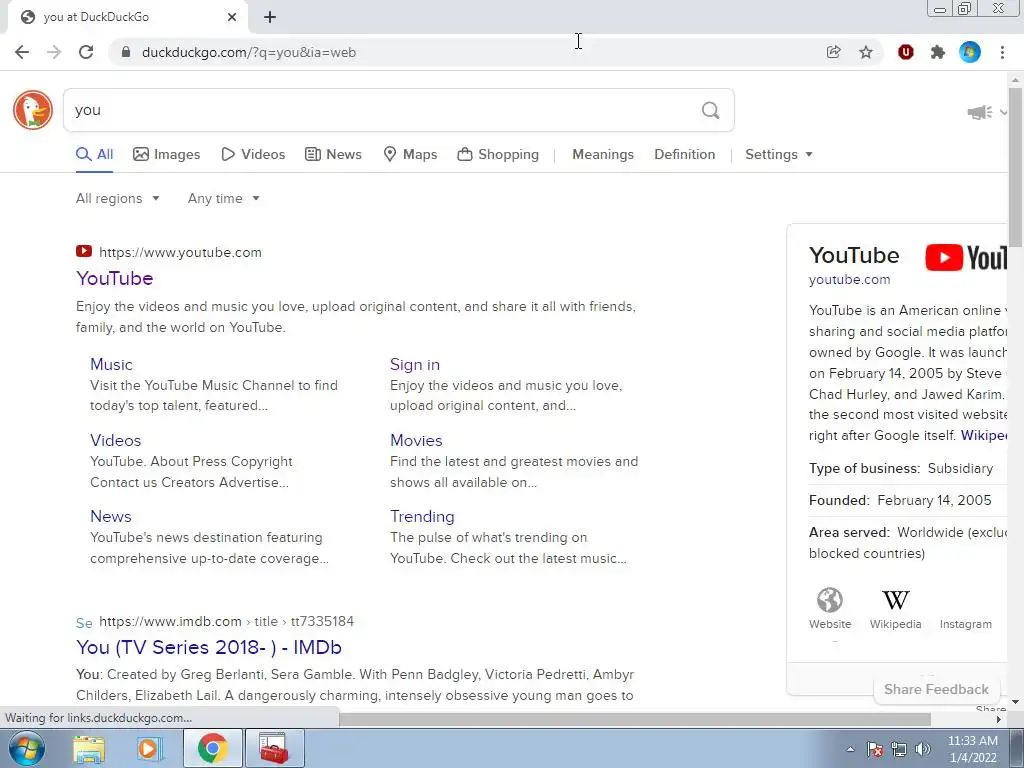Image resolution: width=1024 pixels, height=768 pixels.
Task: Click the Chrome icon in the taskbar
Action: point(212,748)
